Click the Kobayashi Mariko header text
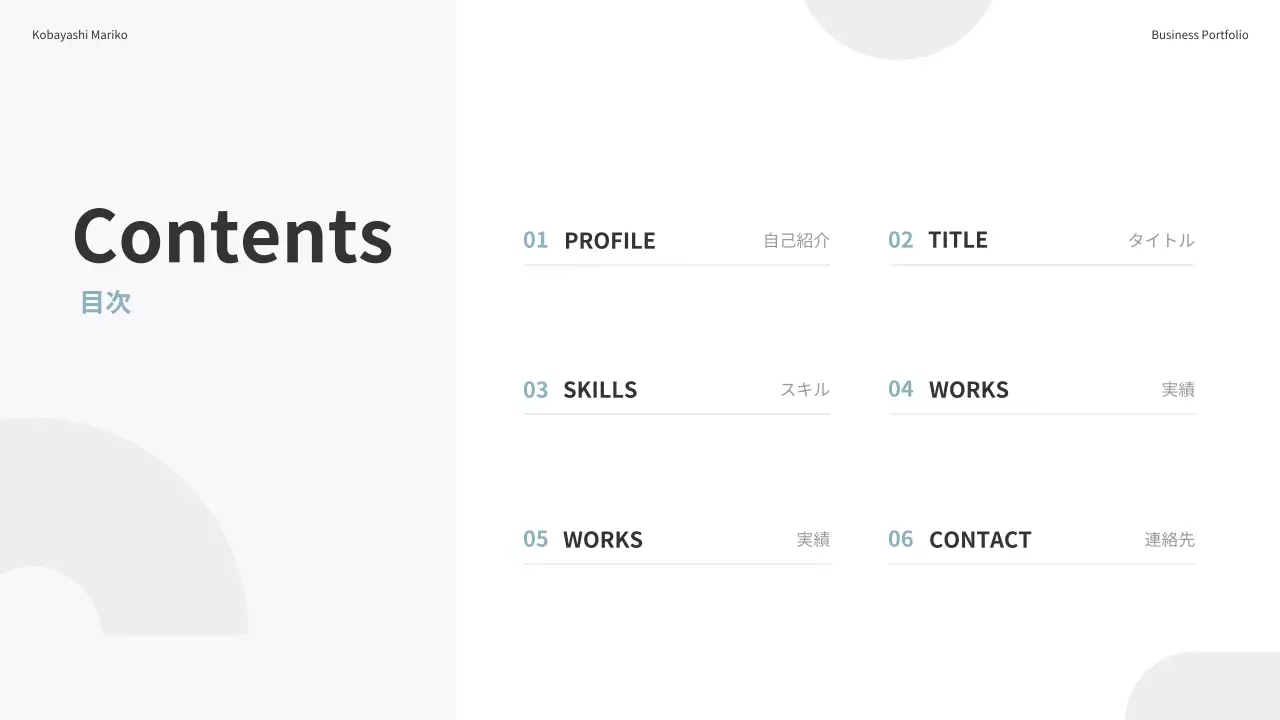This screenshot has height=720, width=1280. coord(80,35)
